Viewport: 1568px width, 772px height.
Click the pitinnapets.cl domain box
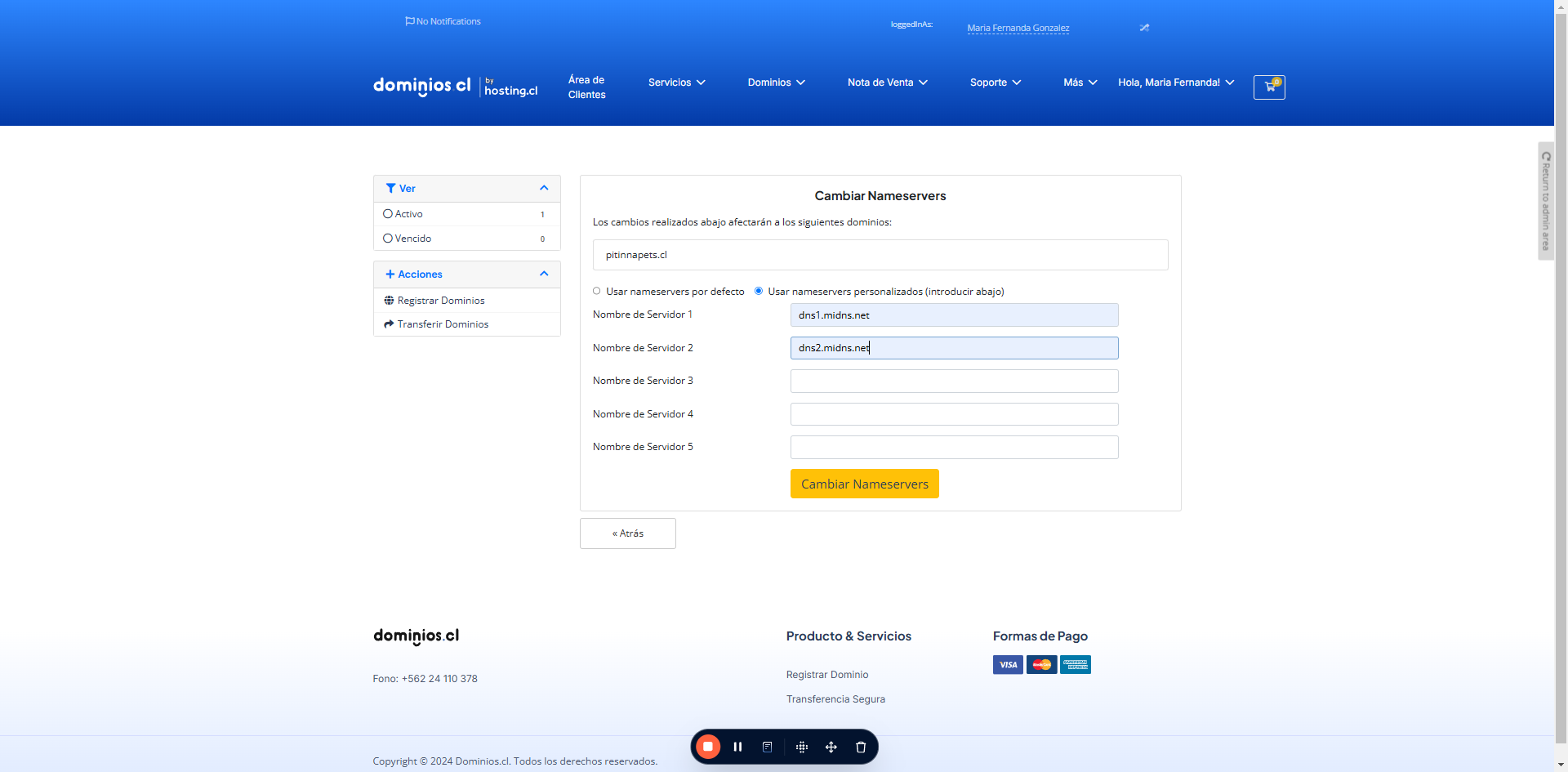(x=880, y=255)
